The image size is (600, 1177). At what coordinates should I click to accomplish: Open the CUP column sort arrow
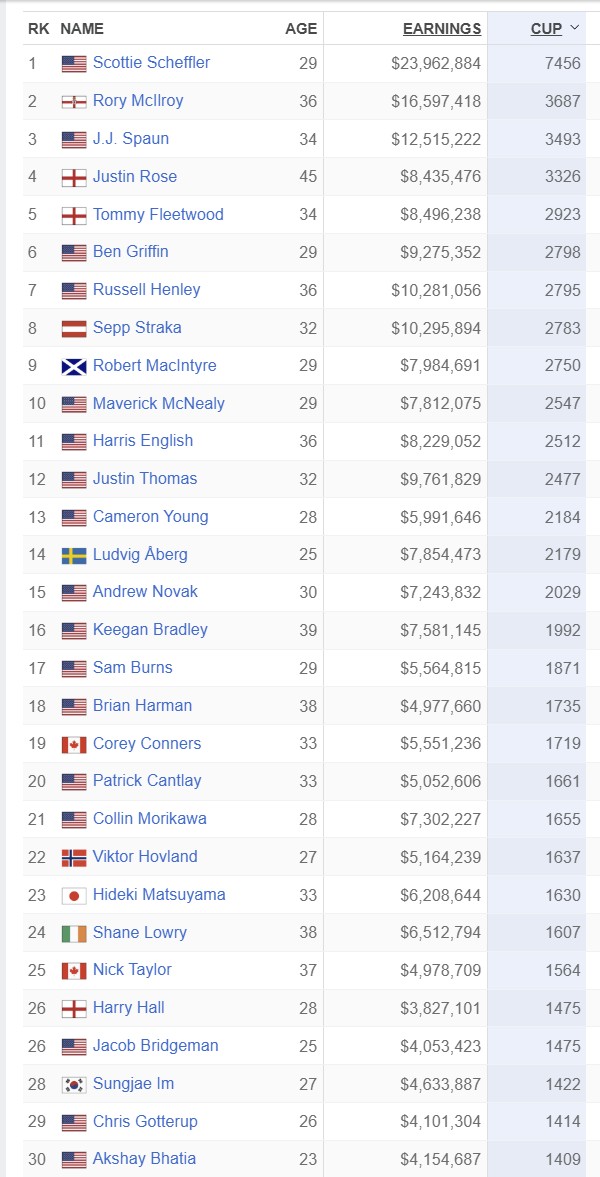click(x=575, y=28)
